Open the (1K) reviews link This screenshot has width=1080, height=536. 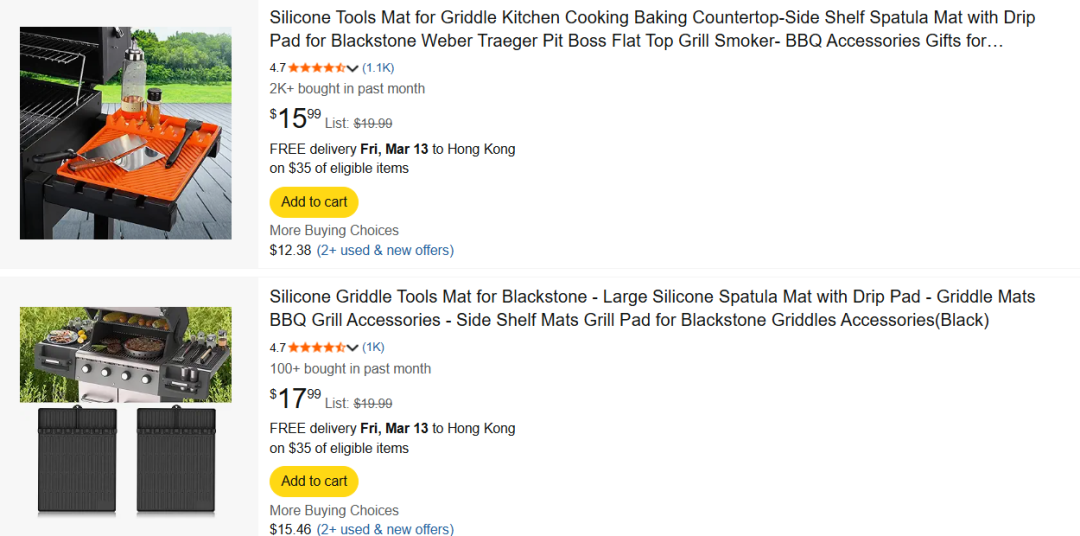coord(373,348)
